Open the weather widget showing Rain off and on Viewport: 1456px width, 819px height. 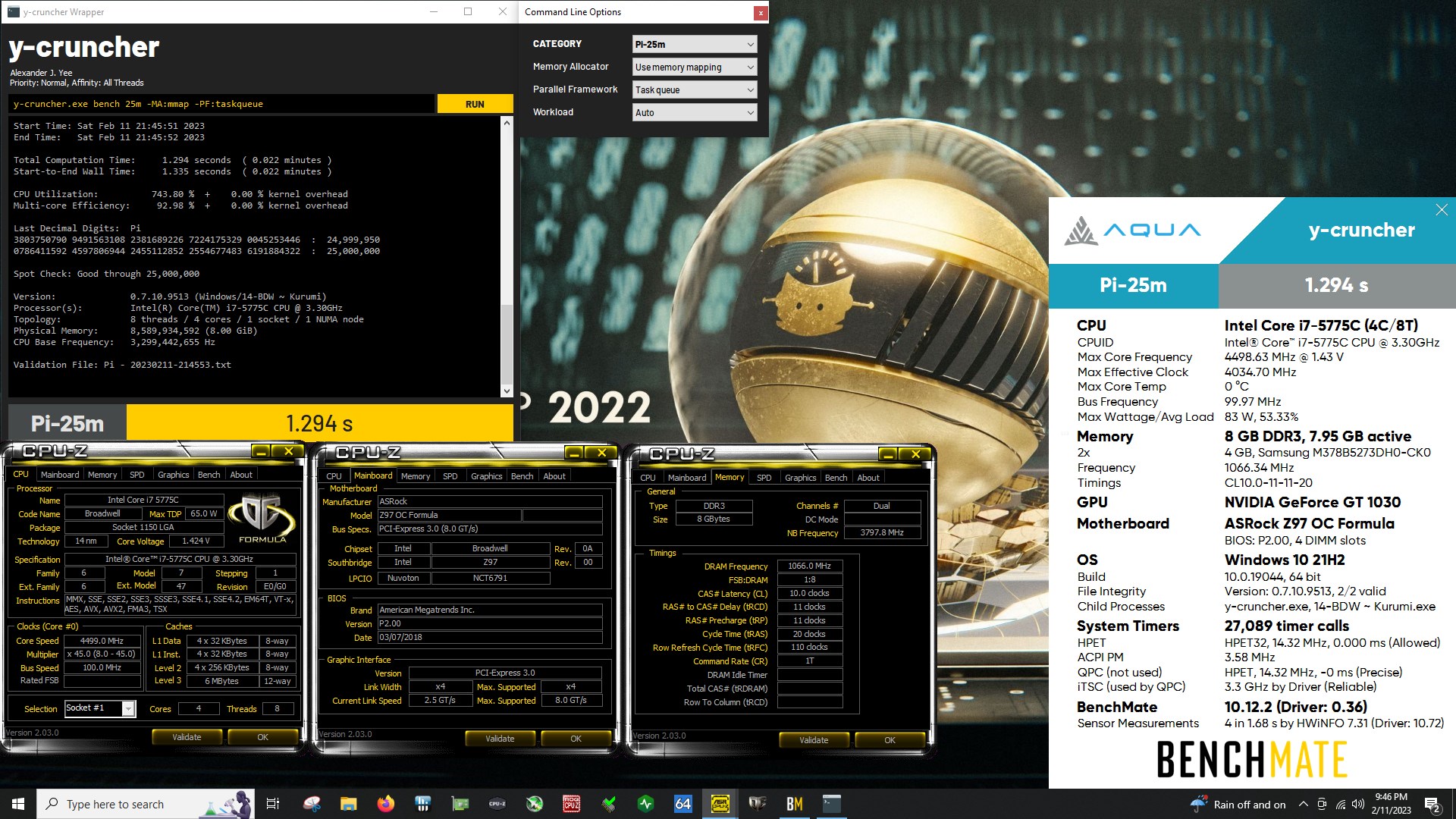point(1238,805)
